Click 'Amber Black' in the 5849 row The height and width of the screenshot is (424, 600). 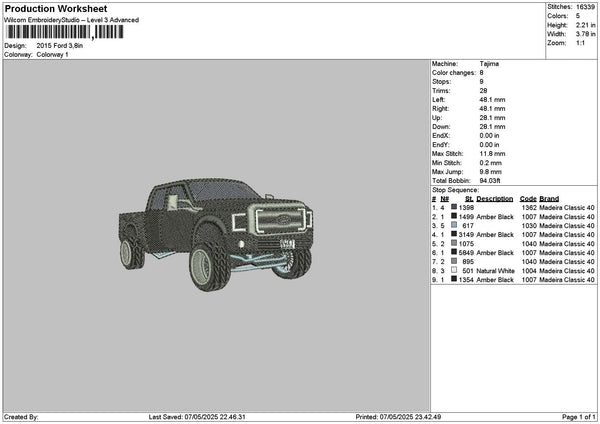(x=495, y=253)
